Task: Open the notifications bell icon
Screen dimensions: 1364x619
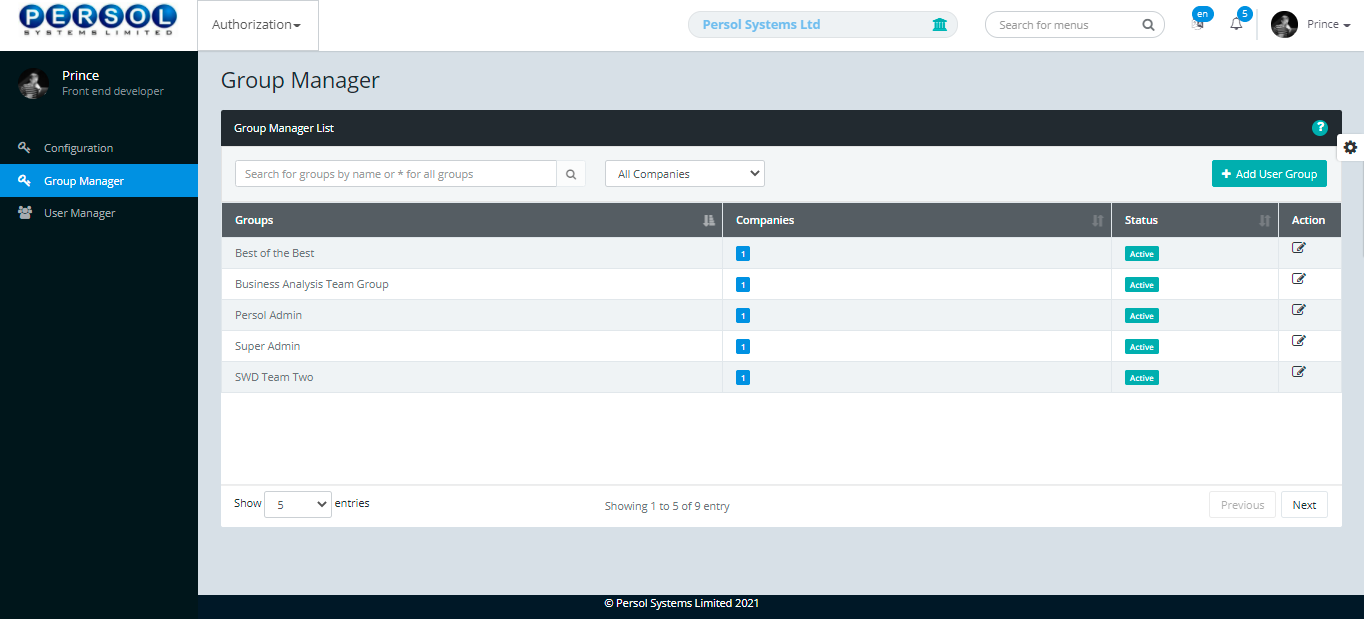Action: 1237,21
